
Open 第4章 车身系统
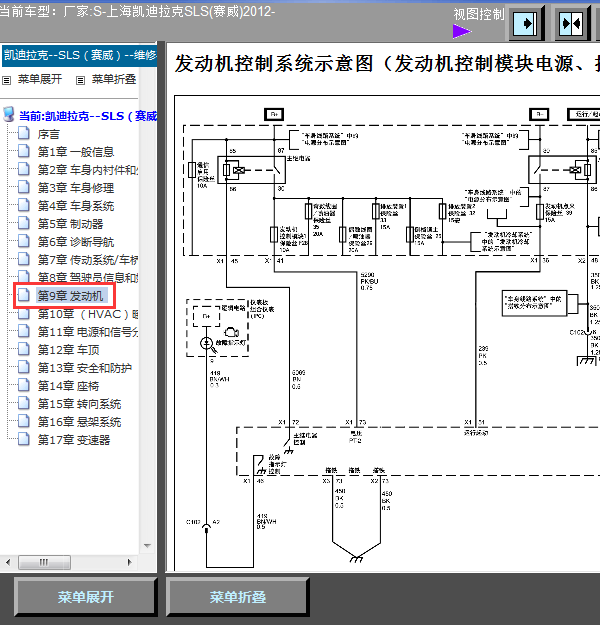pos(76,206)
